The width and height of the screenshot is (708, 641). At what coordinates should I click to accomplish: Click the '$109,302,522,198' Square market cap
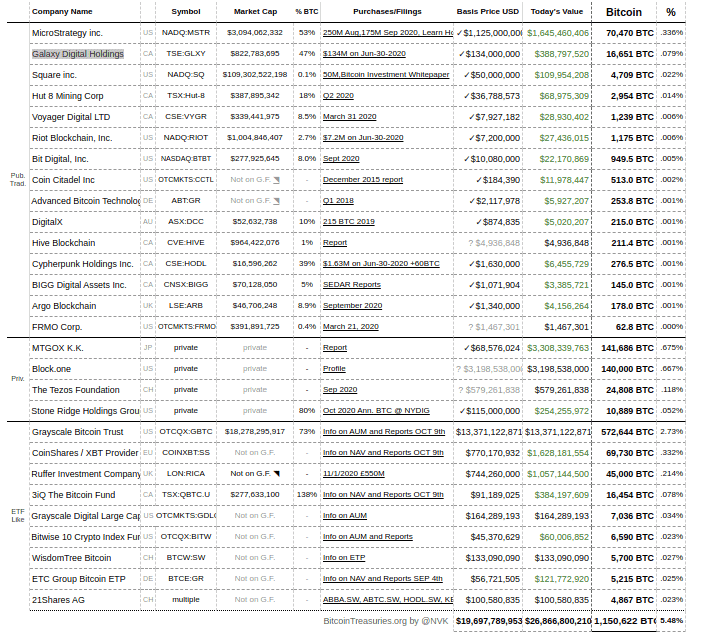click(255, 74)
